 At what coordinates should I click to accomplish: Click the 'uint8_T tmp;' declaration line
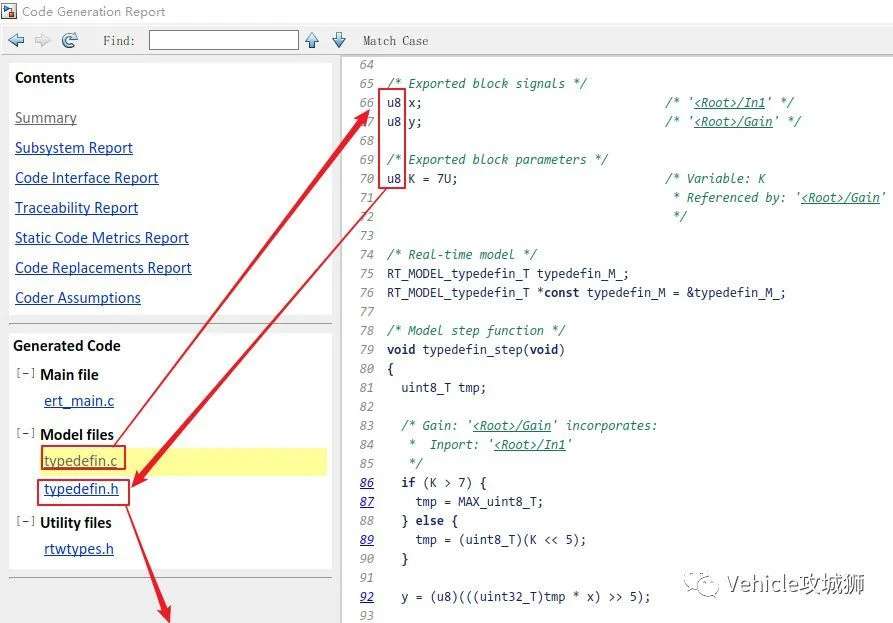coord(444,388)
